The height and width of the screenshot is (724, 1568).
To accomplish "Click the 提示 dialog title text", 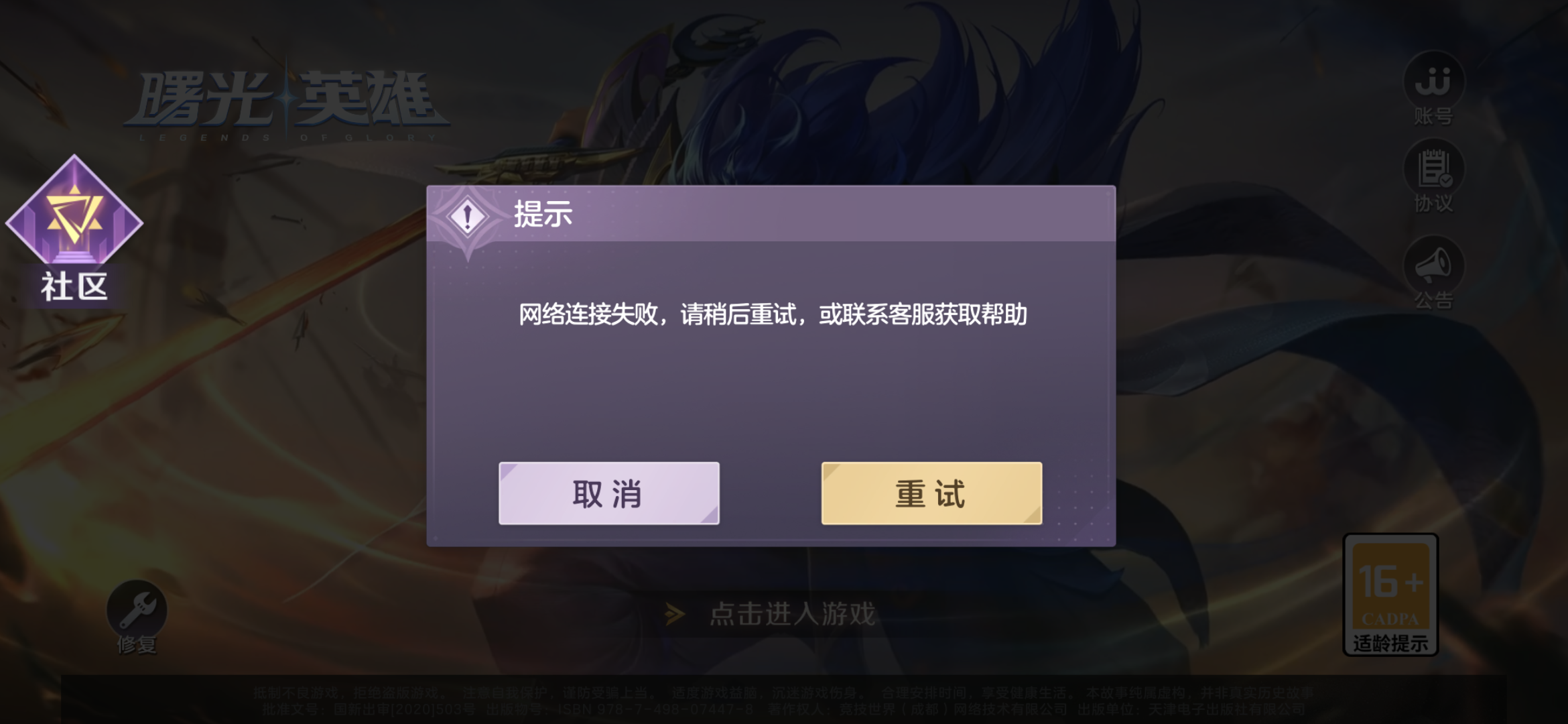I will (543, 215).
